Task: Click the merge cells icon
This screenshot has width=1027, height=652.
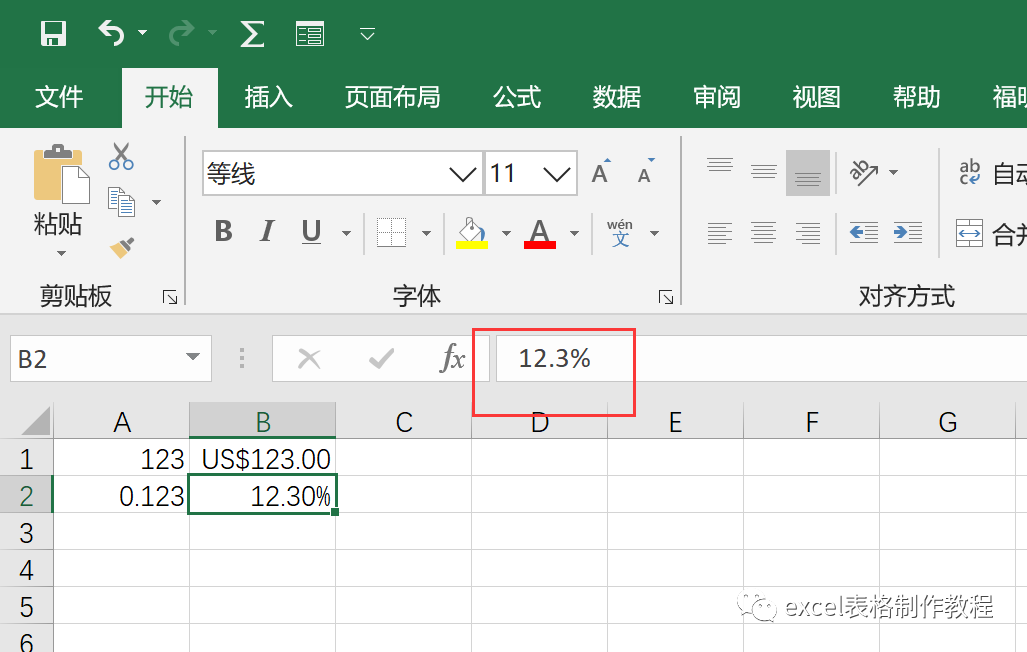Action: coord(969,233)
